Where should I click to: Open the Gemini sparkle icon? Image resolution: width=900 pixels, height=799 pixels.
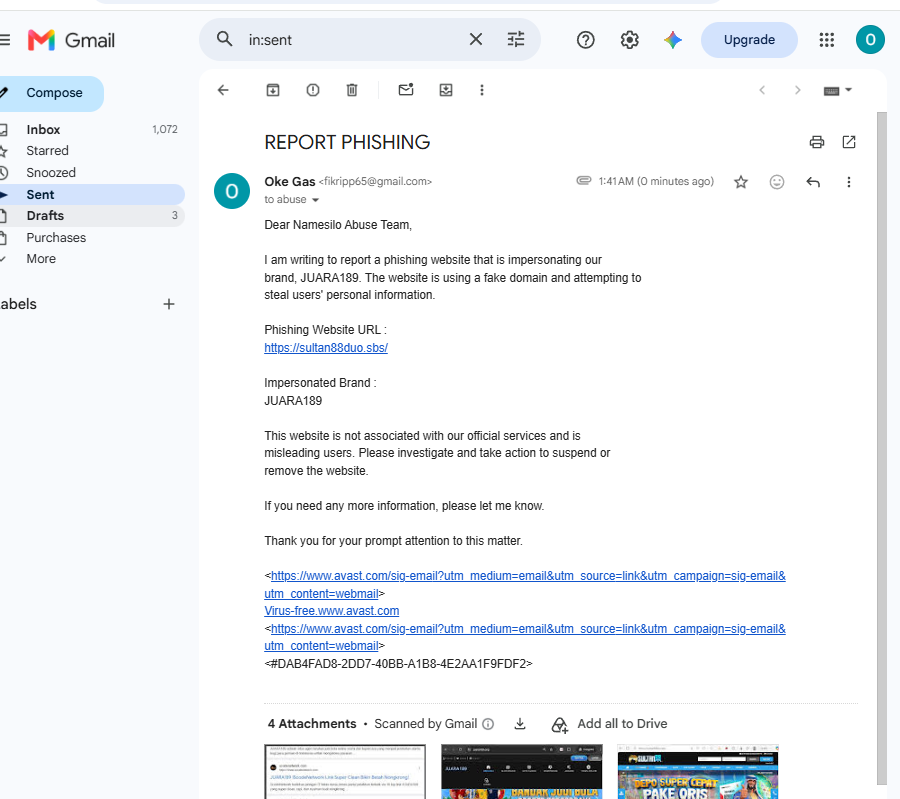tap(673, 40)
